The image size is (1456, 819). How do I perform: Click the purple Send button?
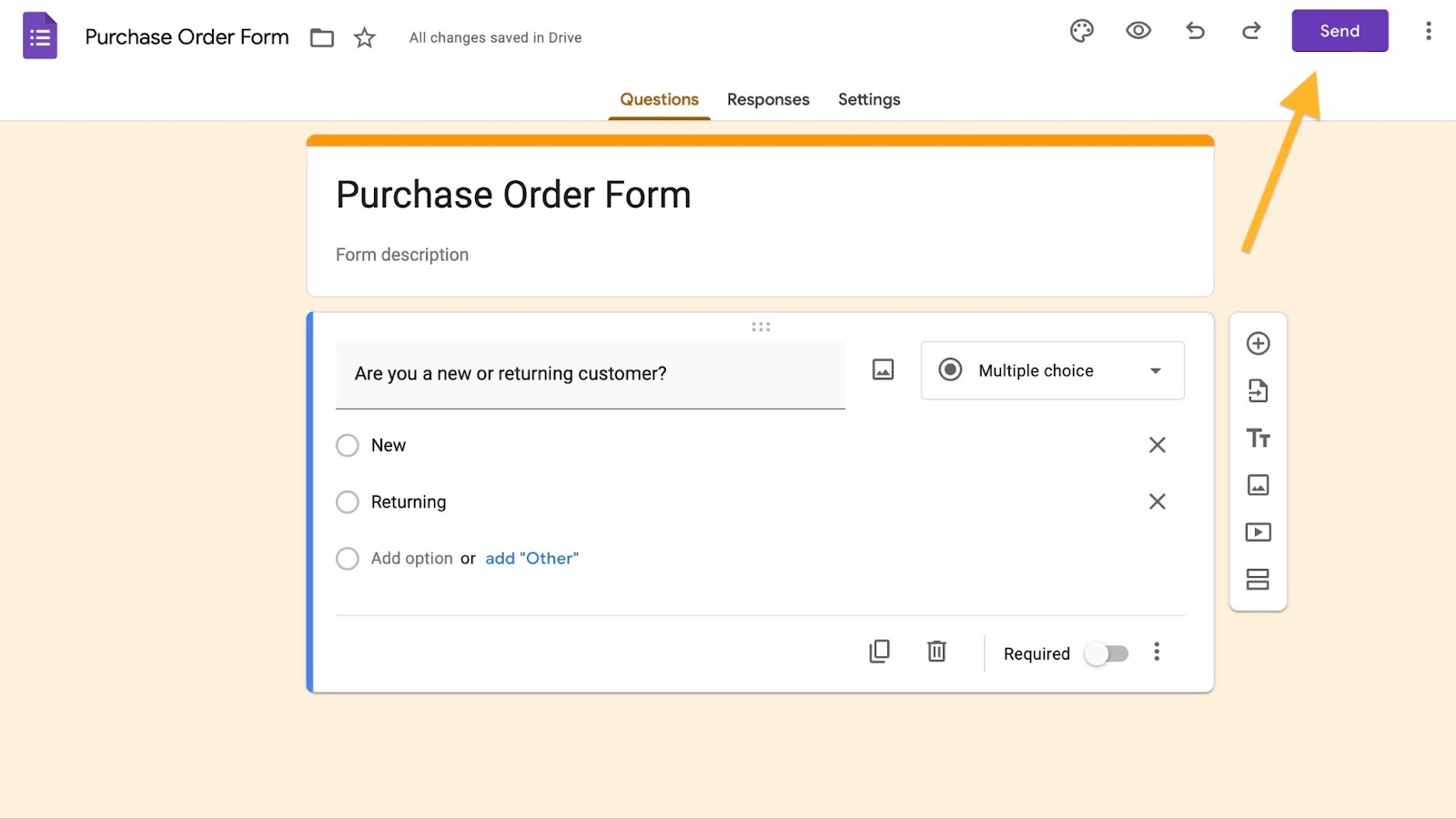pos(1340,31)
